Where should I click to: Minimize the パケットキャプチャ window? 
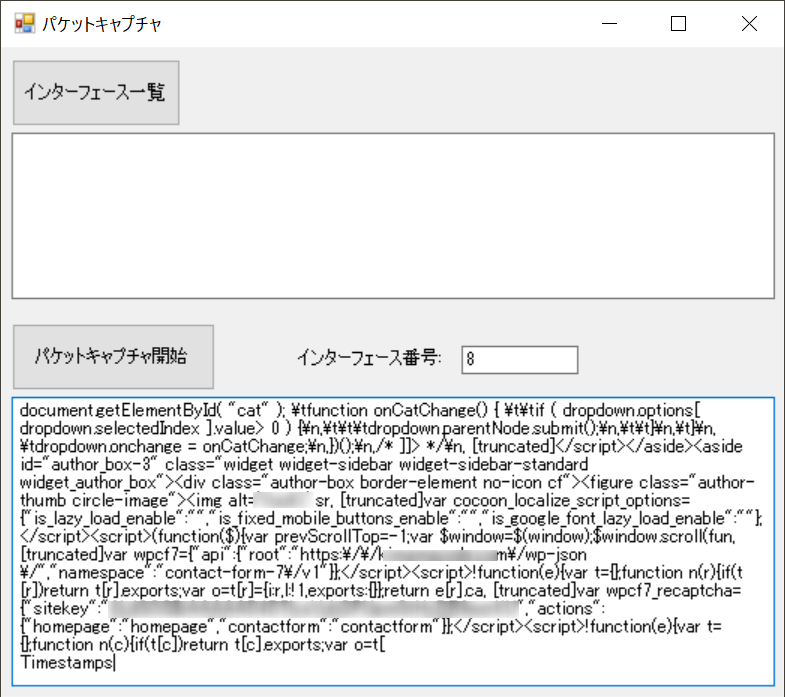tap(609, 24)
